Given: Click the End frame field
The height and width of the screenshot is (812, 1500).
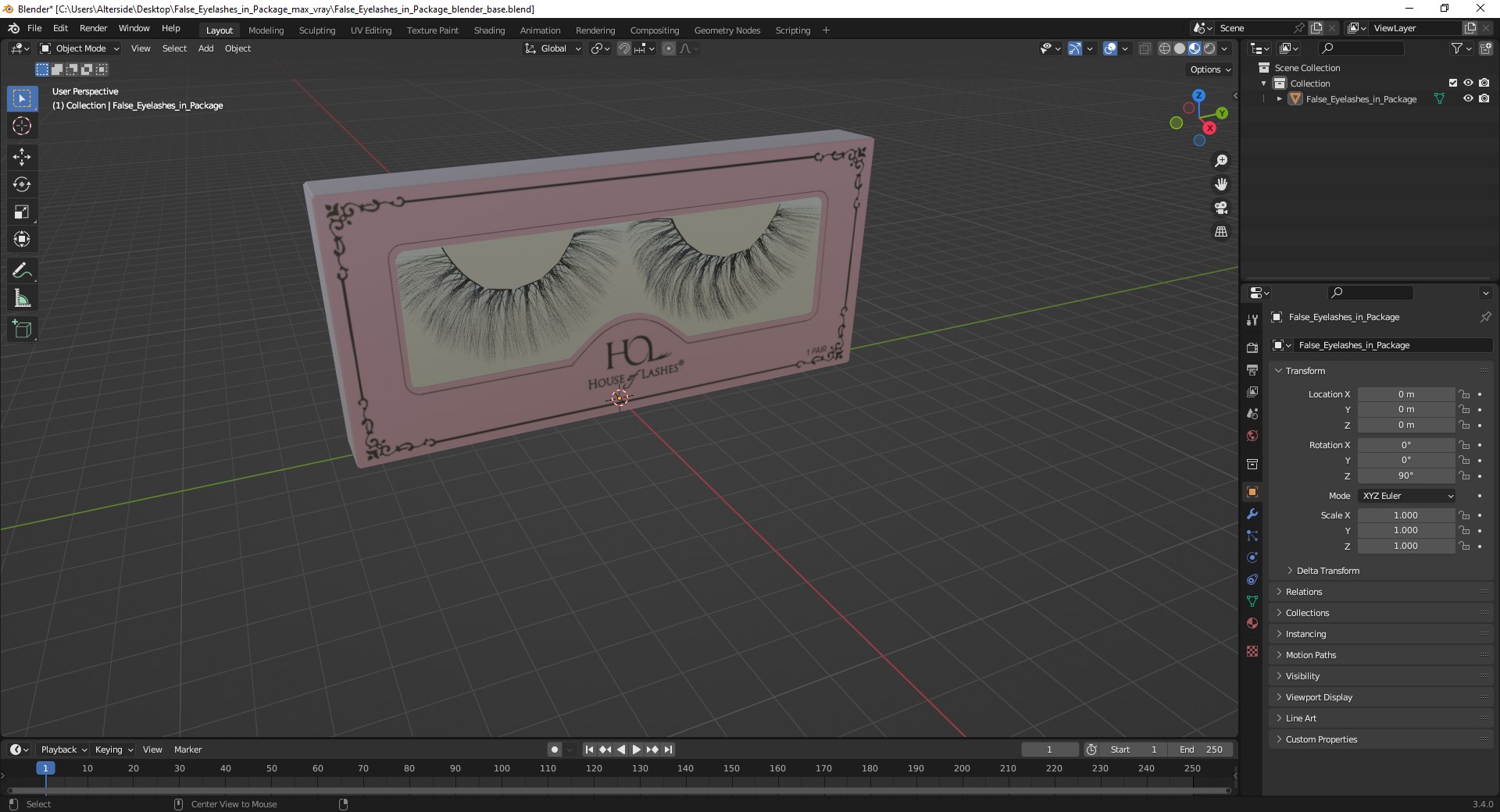Looking at the screenshot, I should (x=1201, y=750).
